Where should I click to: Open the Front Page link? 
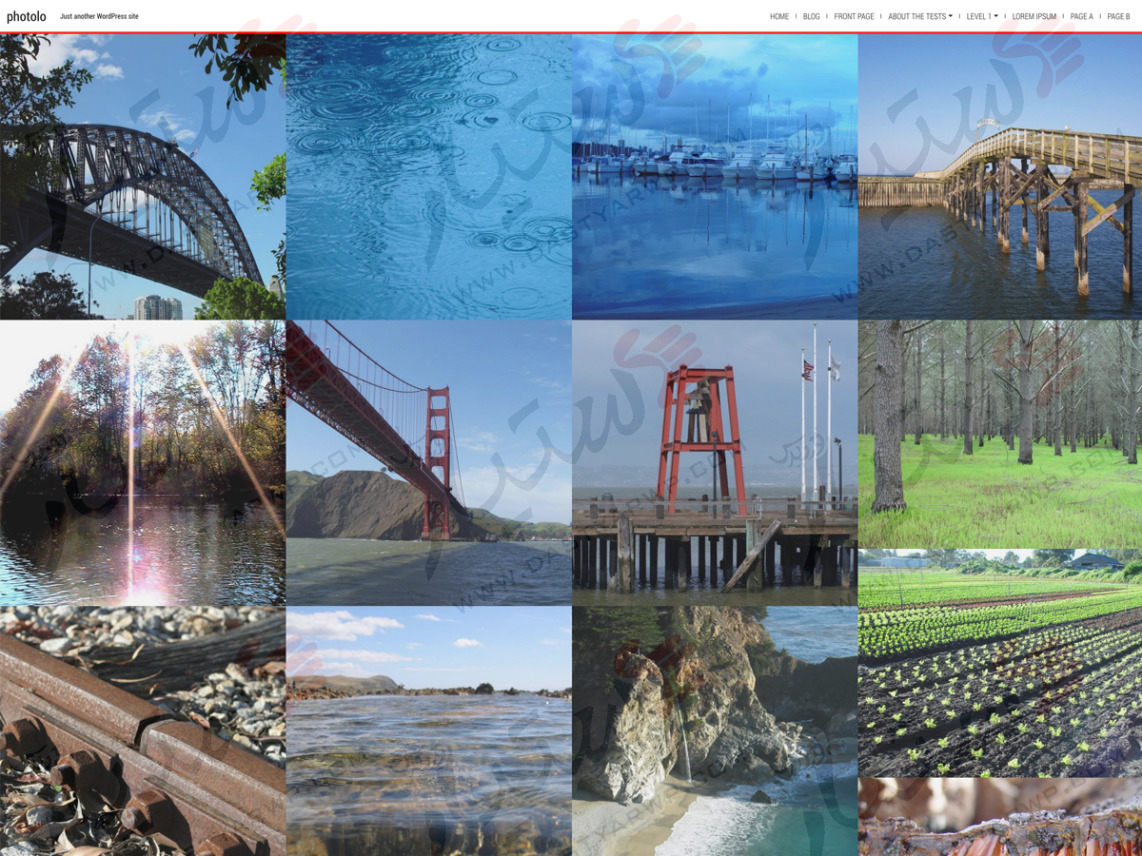coord(853,17)
